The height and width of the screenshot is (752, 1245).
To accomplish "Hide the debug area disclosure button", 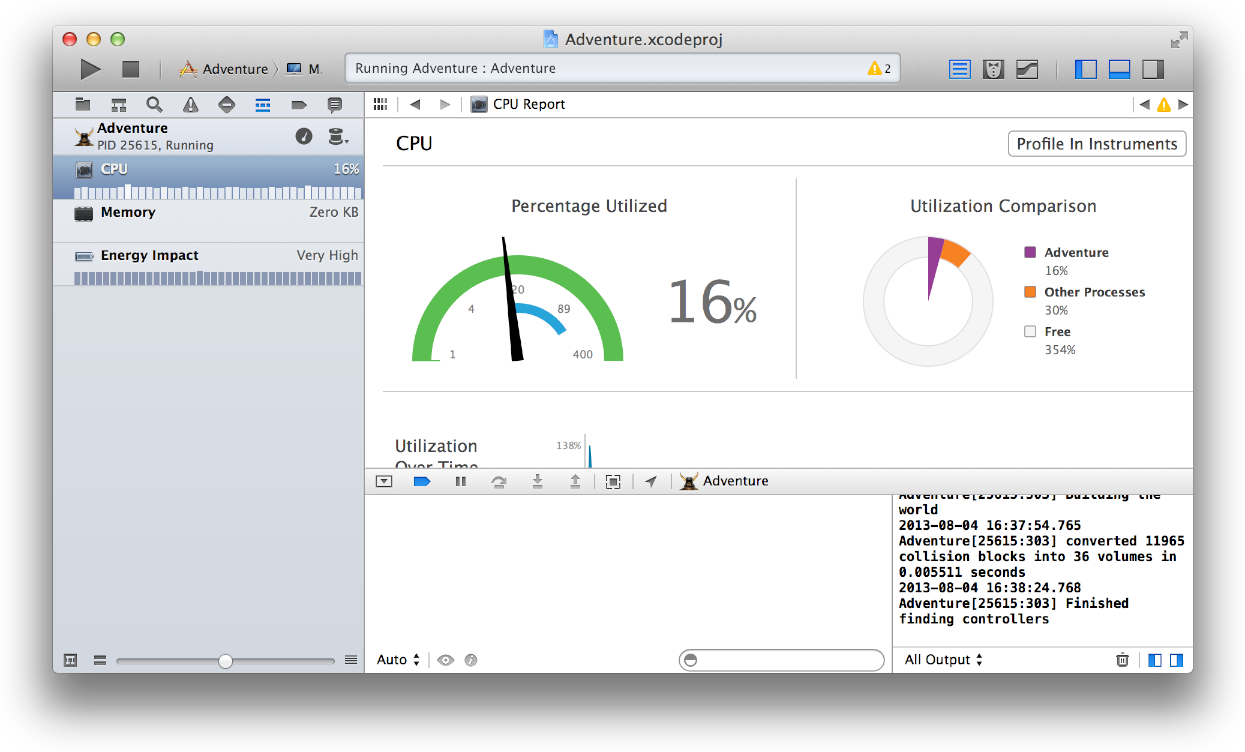I will tap(384, 481).
